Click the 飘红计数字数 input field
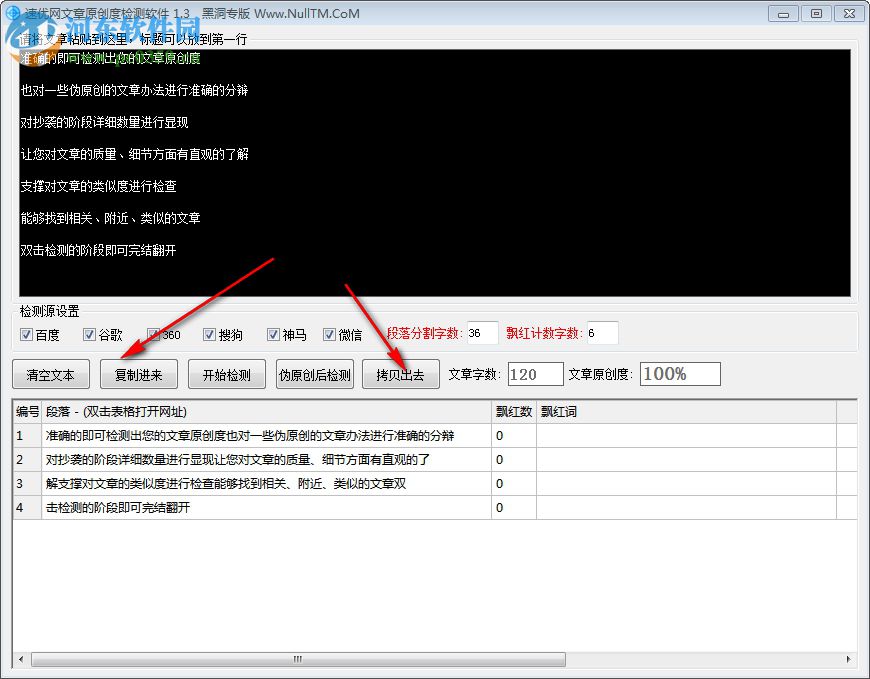The height and width of the screenshot is (679, 870). click(603, 333)
